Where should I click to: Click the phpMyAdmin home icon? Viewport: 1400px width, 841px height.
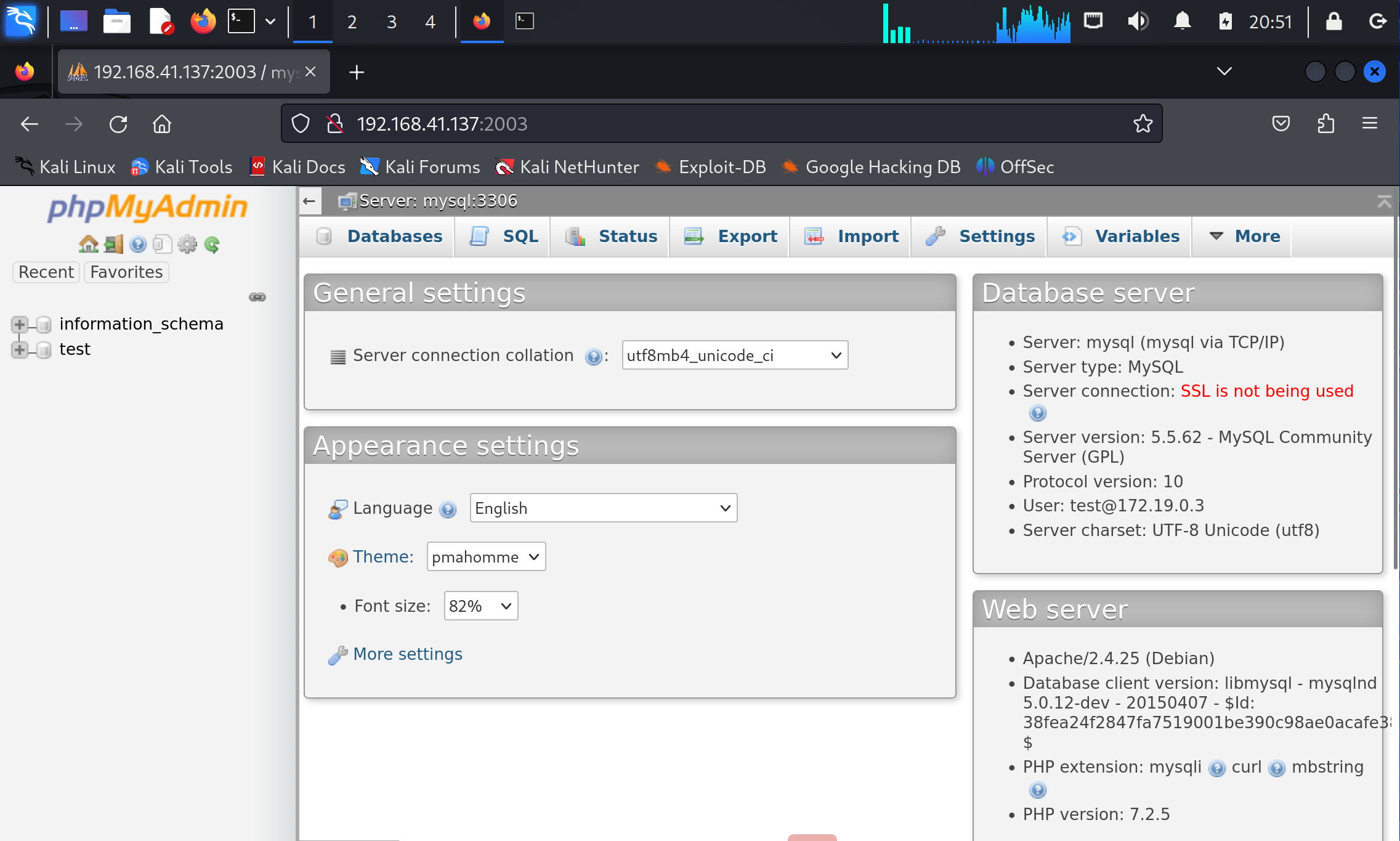(x=88, y=245)
